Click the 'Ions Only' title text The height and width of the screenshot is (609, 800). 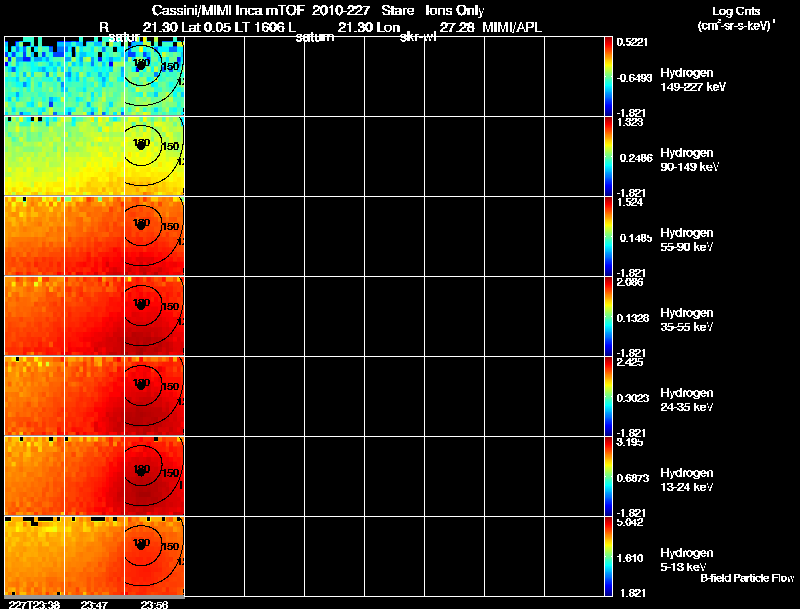point(455,10)
